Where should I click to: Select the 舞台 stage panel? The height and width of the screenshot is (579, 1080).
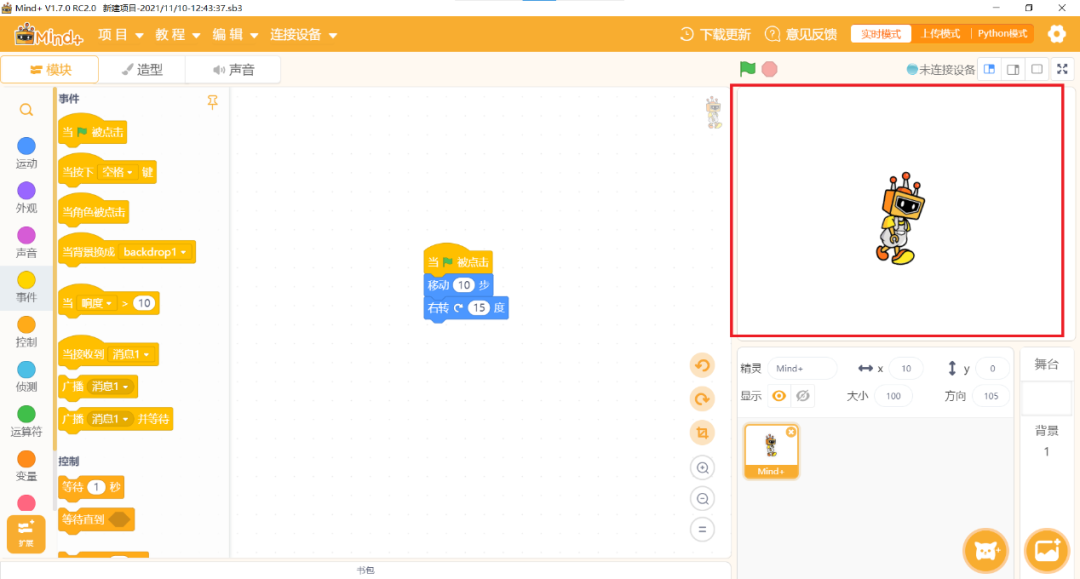click(x=1046, y=364)
